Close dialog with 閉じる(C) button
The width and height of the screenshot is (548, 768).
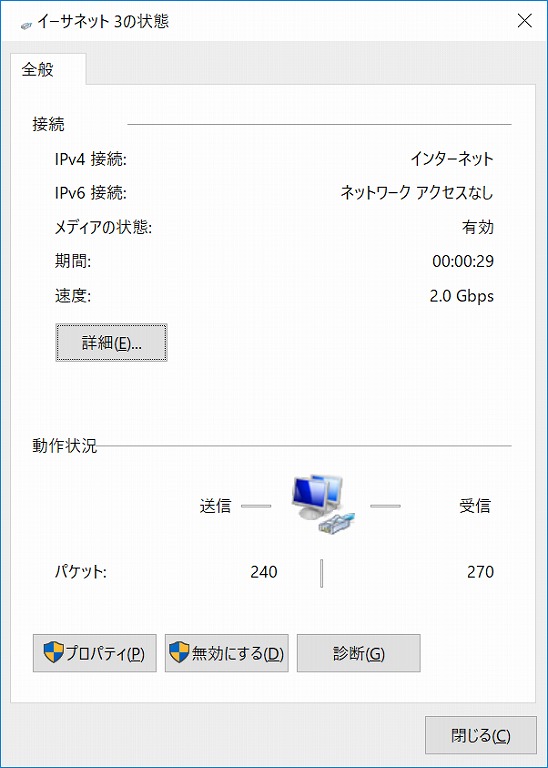coord(480,735)
